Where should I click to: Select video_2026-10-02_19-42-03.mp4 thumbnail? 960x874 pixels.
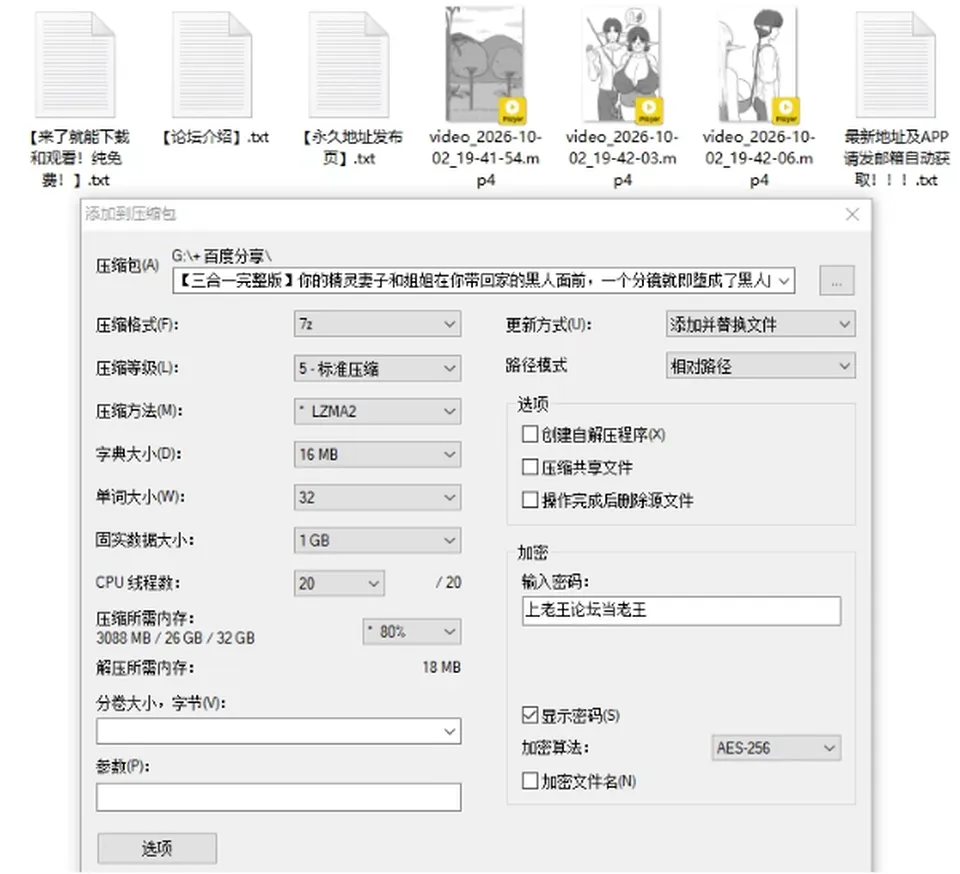[x=622, y=64]
